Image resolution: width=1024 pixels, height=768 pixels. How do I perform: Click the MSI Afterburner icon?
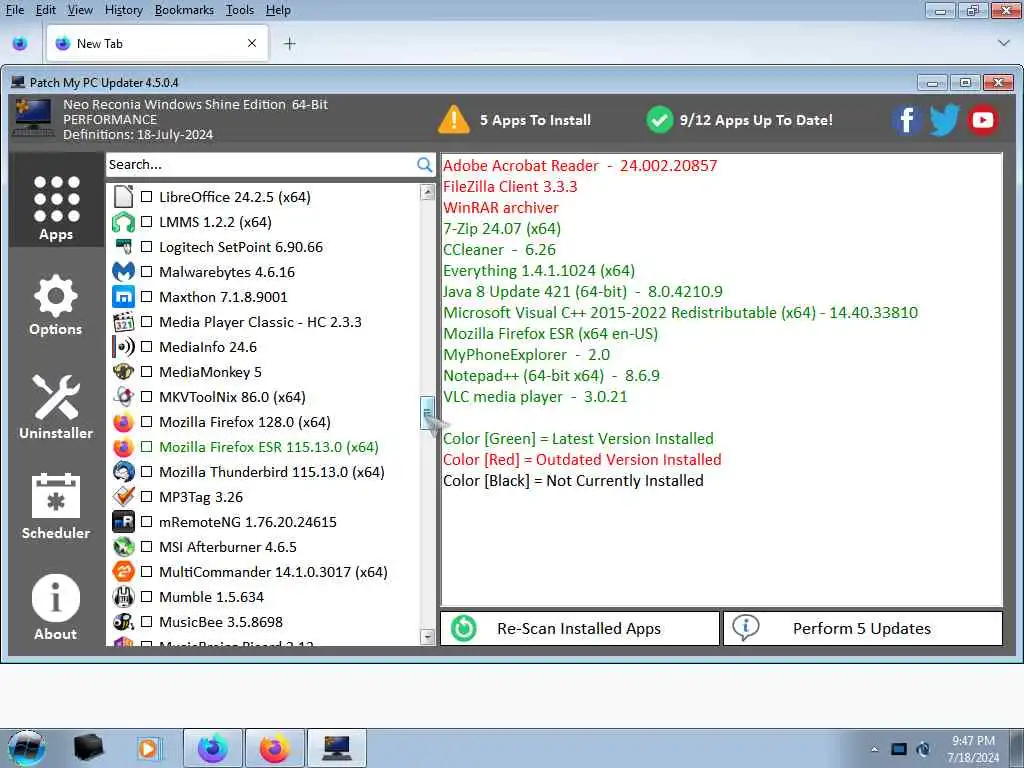123,547
